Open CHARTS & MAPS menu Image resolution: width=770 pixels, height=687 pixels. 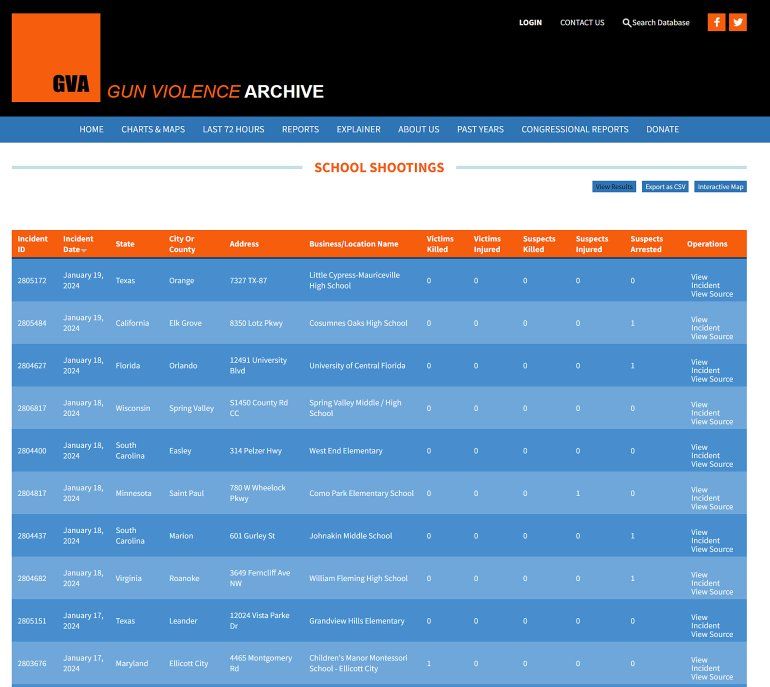point(153,129)
